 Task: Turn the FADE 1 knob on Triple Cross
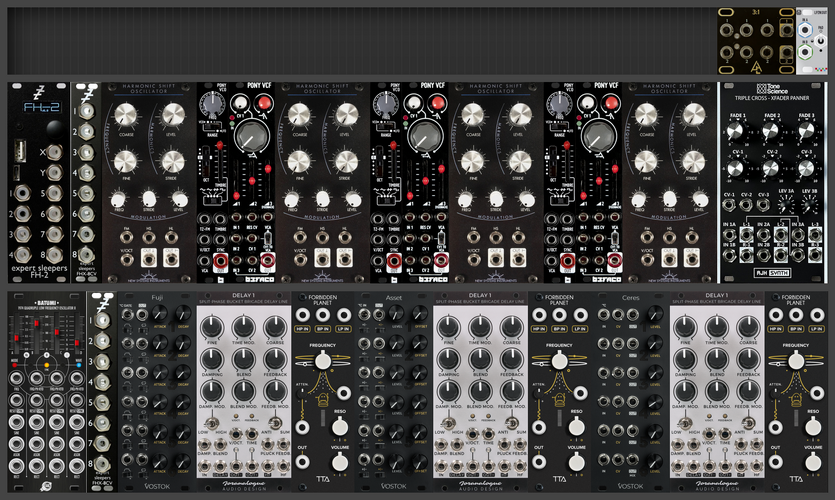pyautogui.click(x=735, y=132)
